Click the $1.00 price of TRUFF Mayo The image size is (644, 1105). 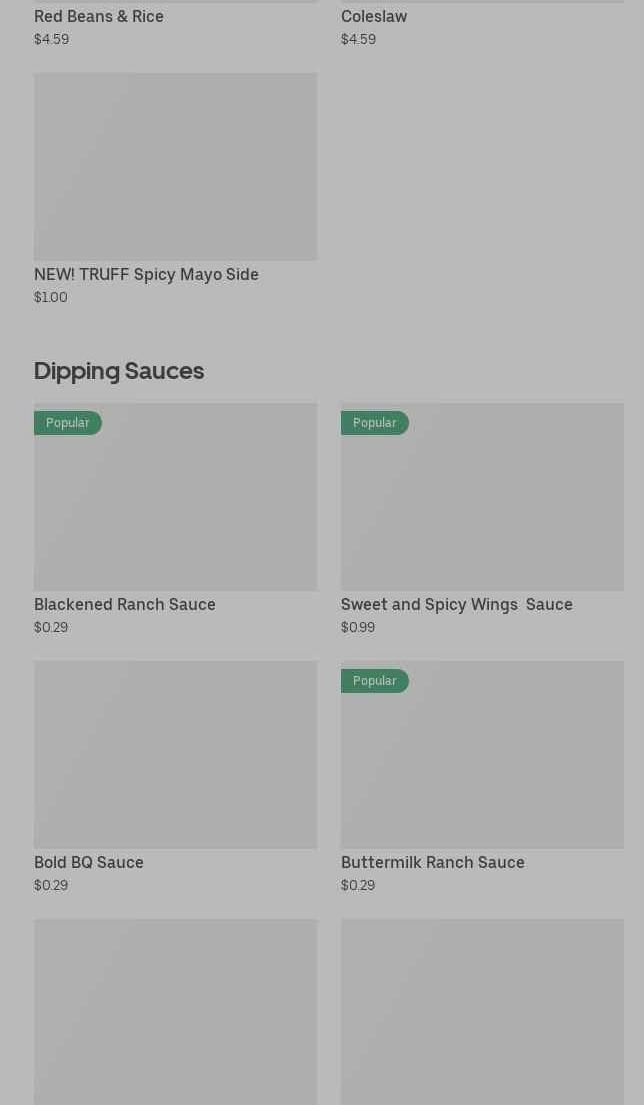coord(51,297)
